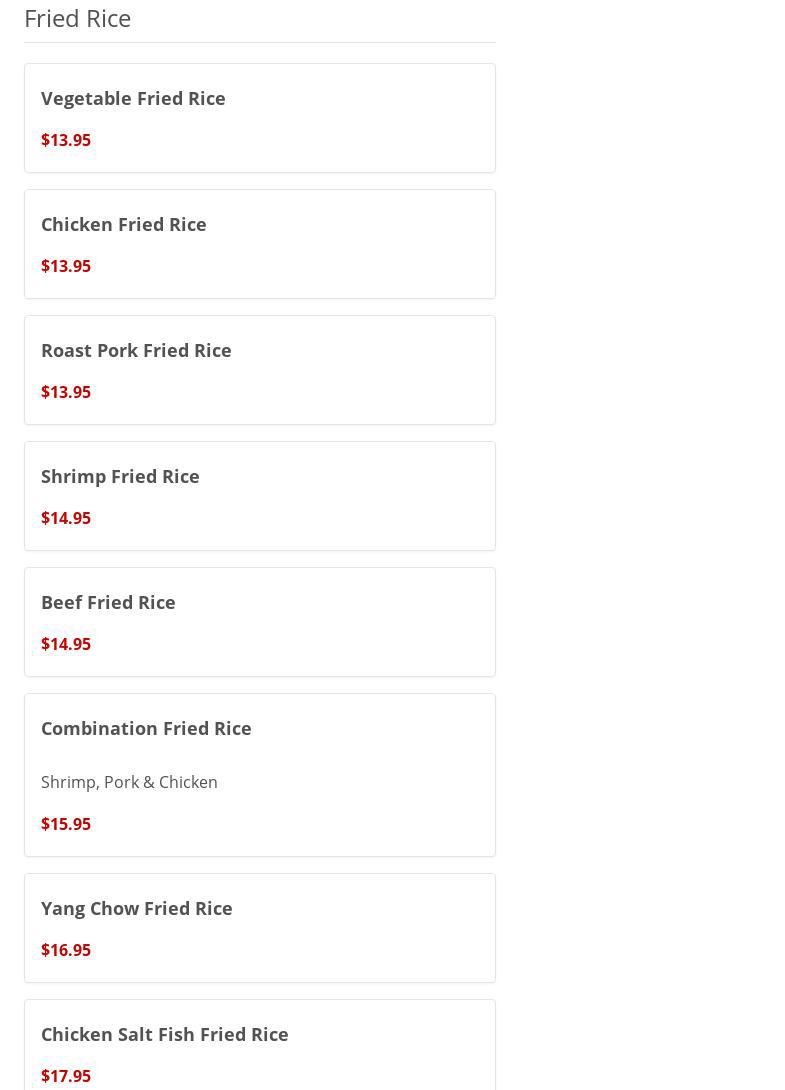Click the $14.95 price under Beef Fried Rice

66,644
